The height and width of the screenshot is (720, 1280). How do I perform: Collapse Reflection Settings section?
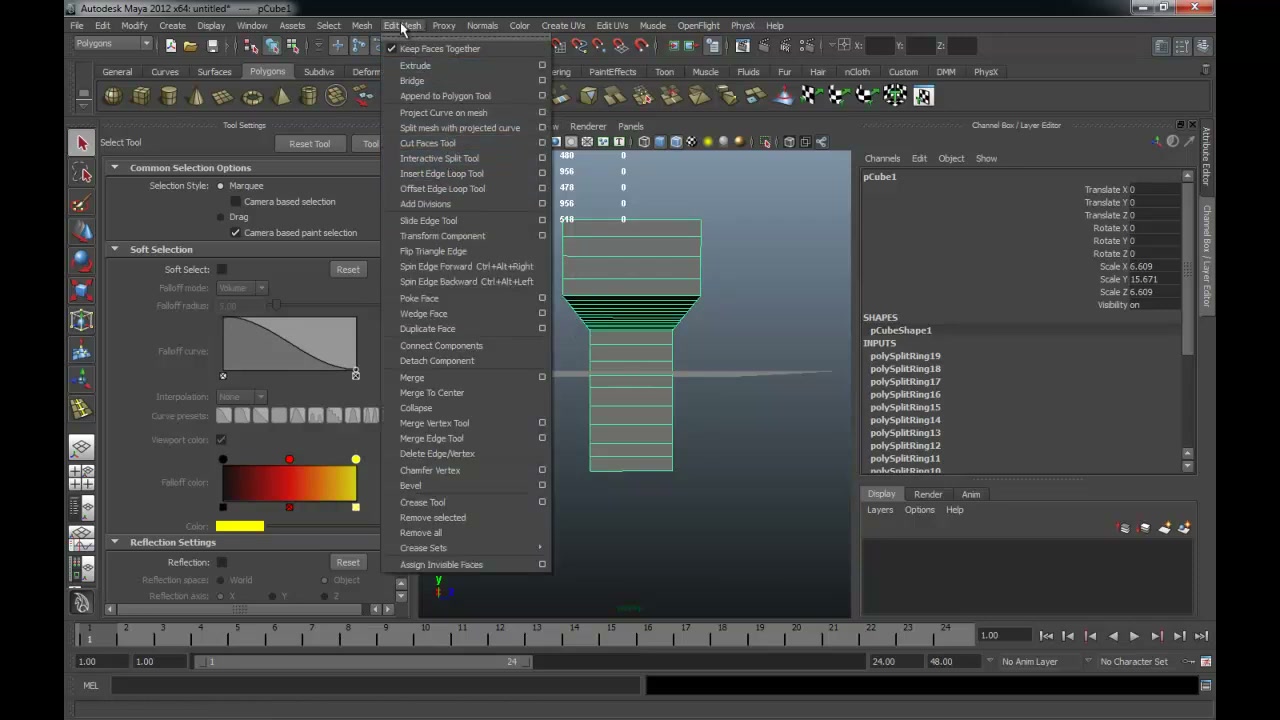coord(114,542)
